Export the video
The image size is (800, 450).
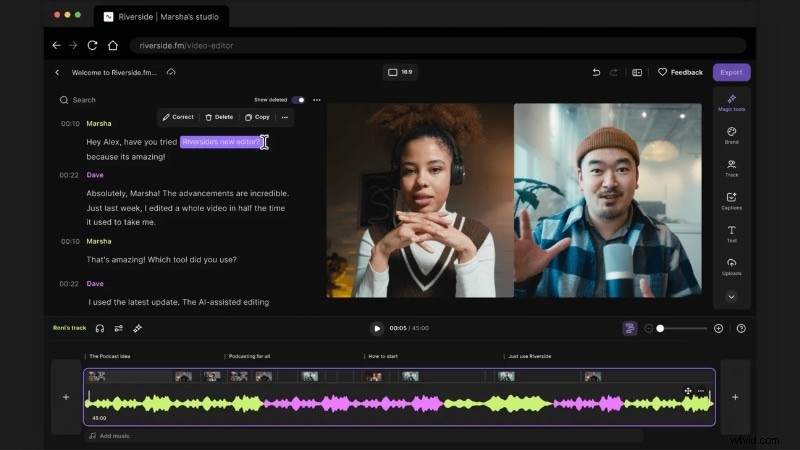pos(731,72)
